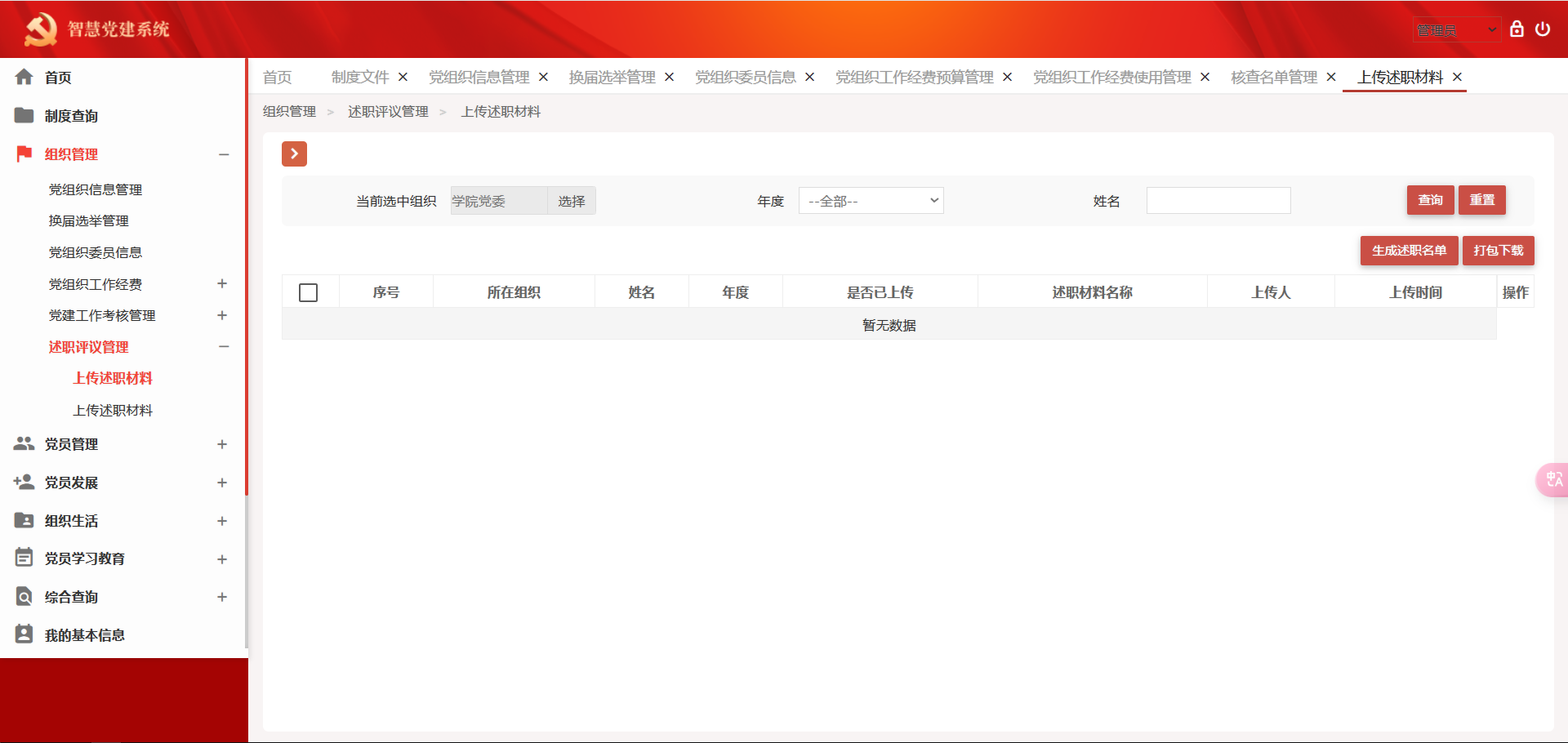Click the floating translate icon at right edge
The height and width of the screenshot is (743, 1568).
point(1552,479)
